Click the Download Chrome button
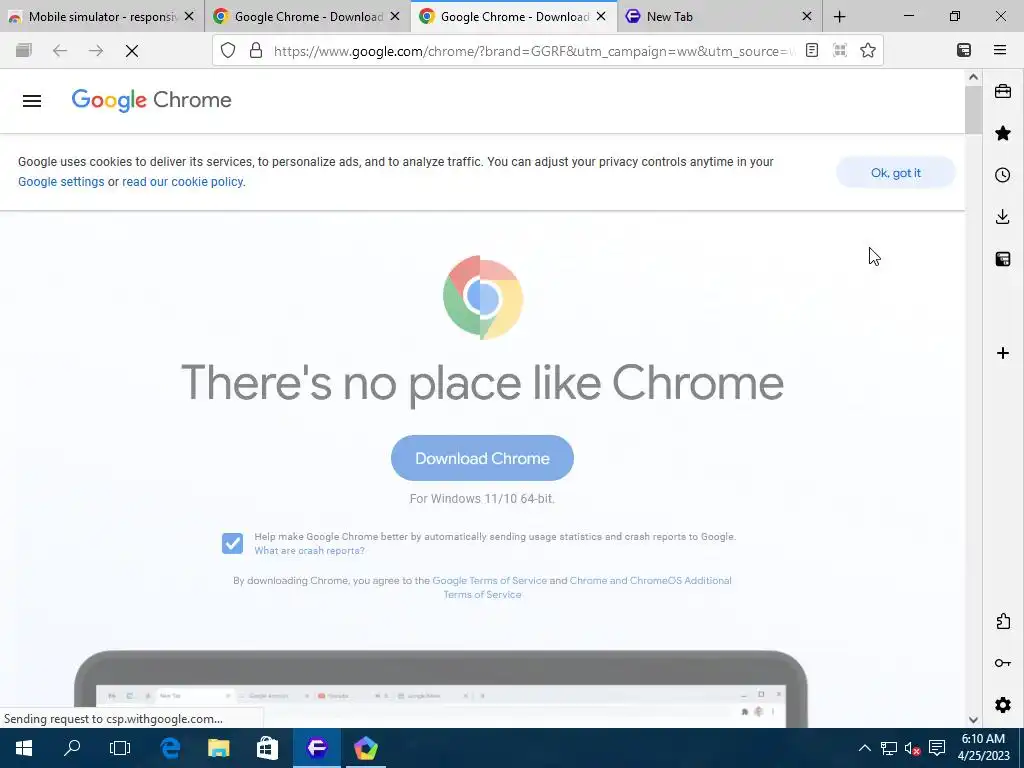1024x768 pixels. click(483, 458)
